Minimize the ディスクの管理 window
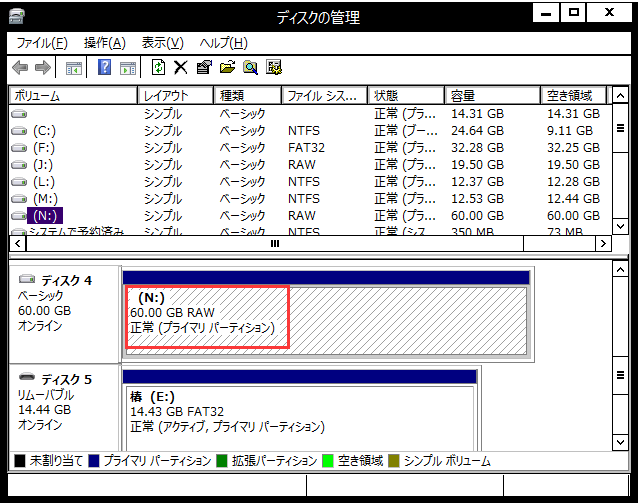Screen dimensions: 639x503 (x=546, y=13)
